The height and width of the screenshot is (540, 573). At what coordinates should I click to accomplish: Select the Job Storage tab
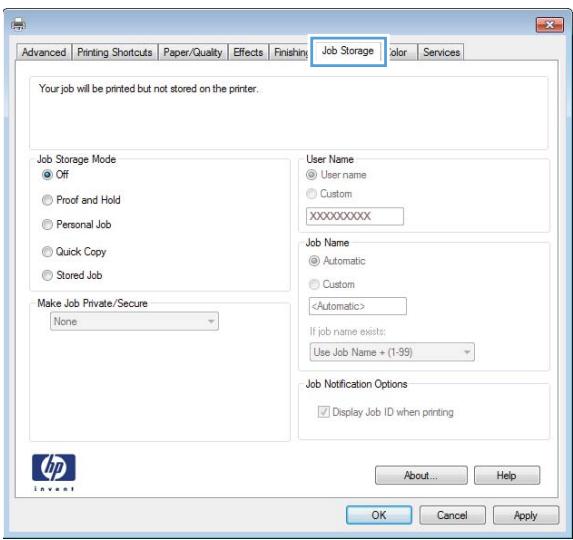point(348,51)
